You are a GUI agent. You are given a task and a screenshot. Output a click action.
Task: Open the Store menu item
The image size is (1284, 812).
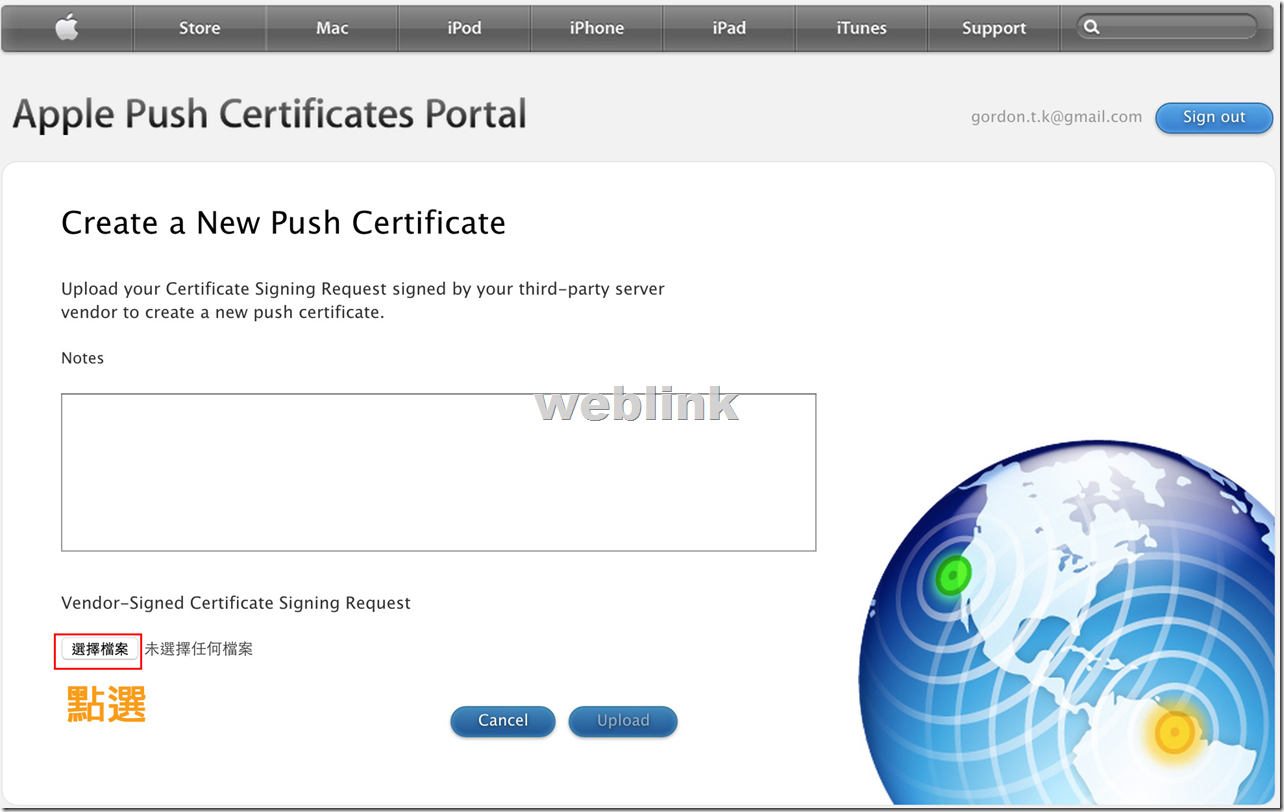click(x=200, y=28)
